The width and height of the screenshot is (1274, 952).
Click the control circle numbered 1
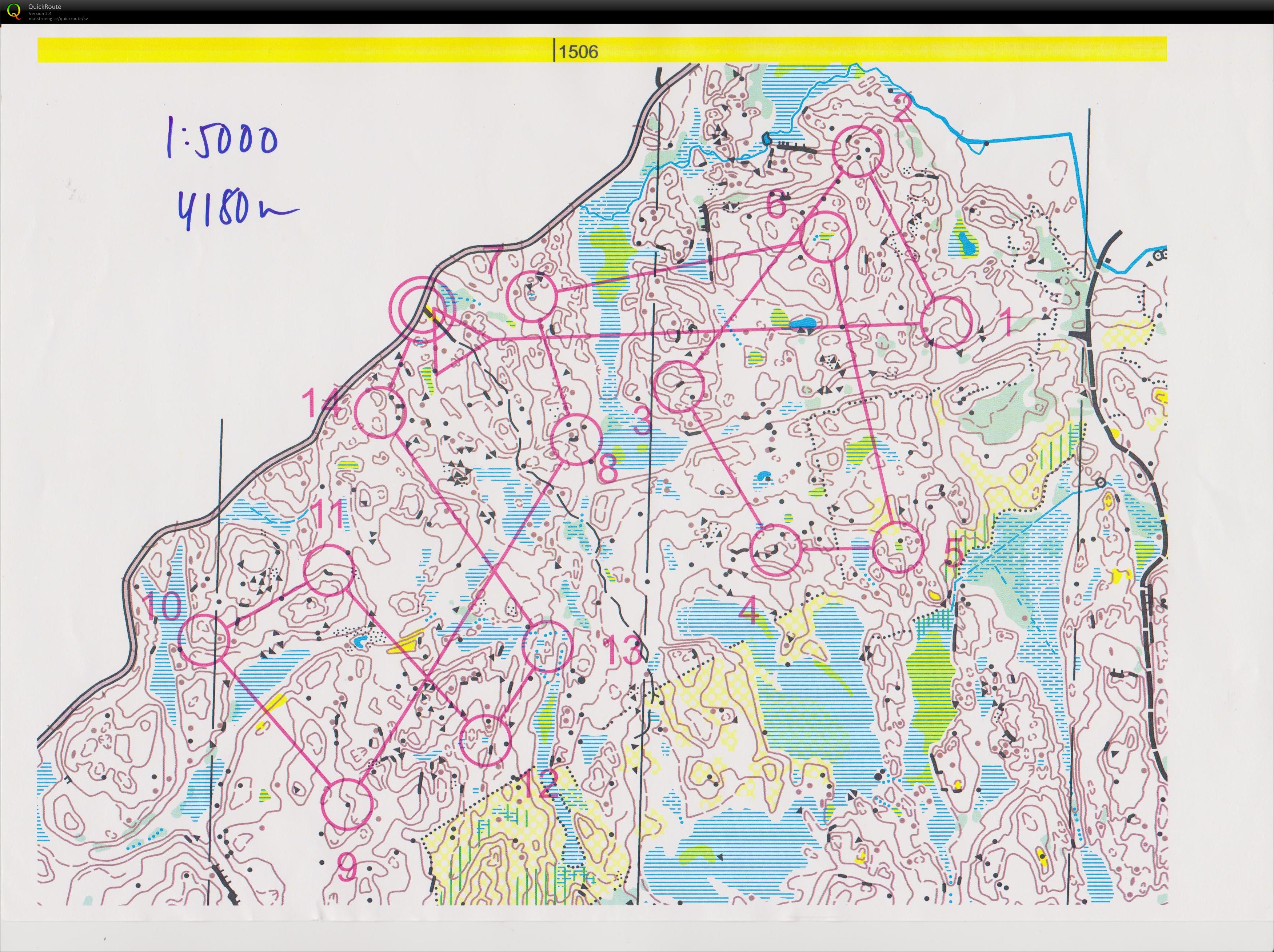pos(946,323)
